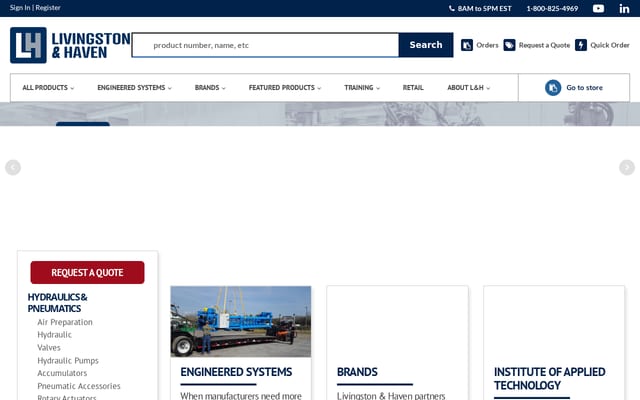The height and width of the screenshot is (400, 640).
Task: Click the Sign In link
Action: (20, 7)
